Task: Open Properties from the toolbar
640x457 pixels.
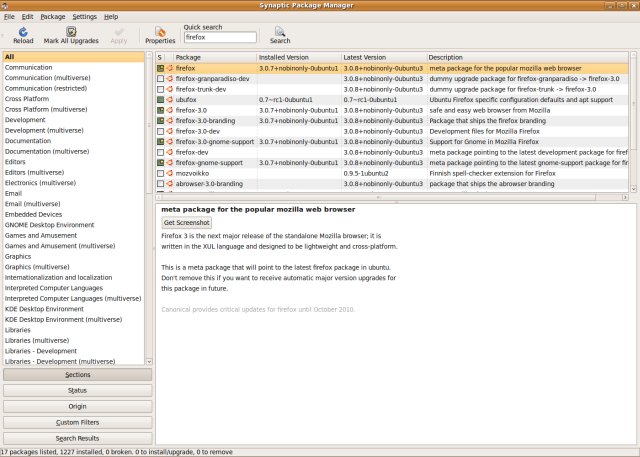Action: (x=160, y=34)
